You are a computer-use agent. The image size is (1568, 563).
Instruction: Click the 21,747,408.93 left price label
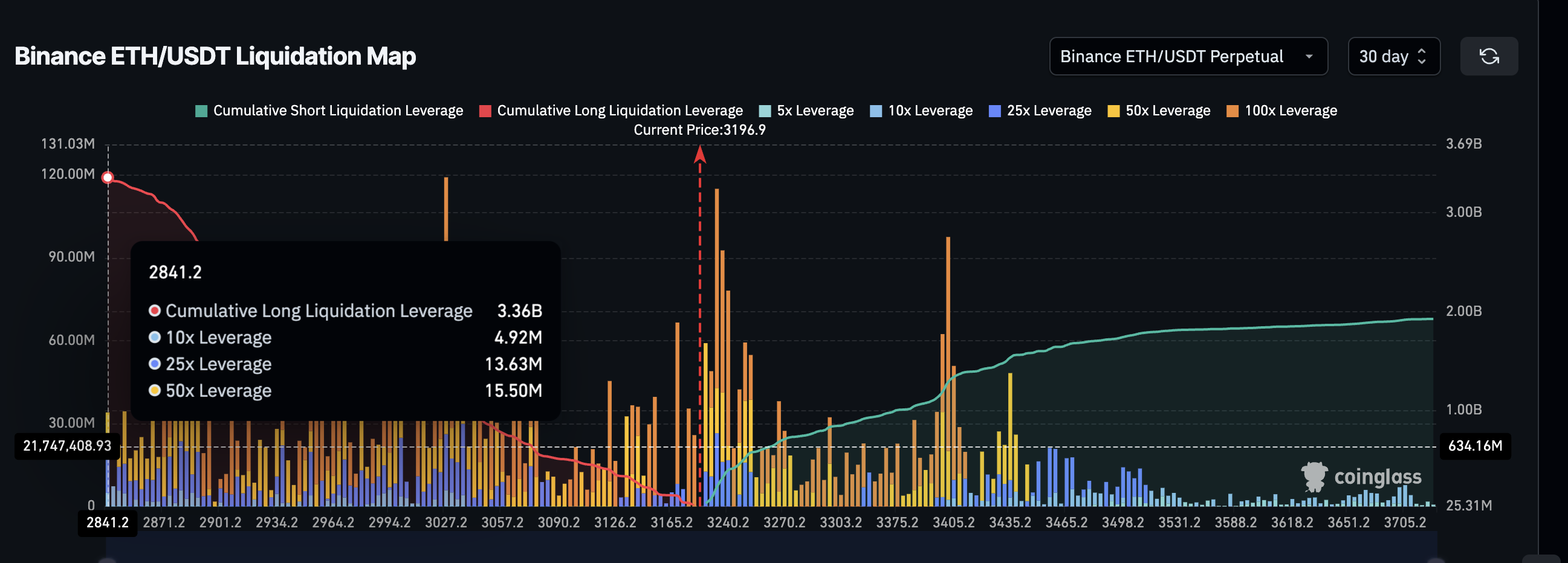pyautogui.click(x=67, y=446)
